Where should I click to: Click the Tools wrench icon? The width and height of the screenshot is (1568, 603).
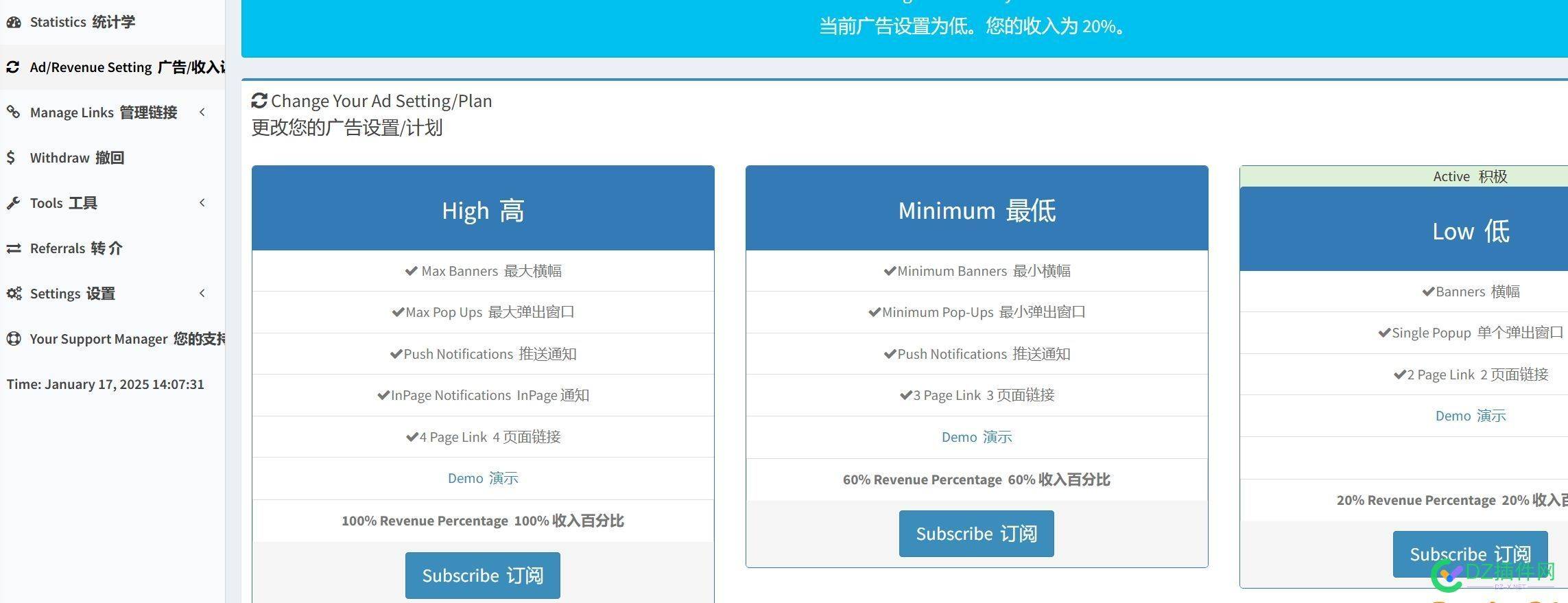13,203
